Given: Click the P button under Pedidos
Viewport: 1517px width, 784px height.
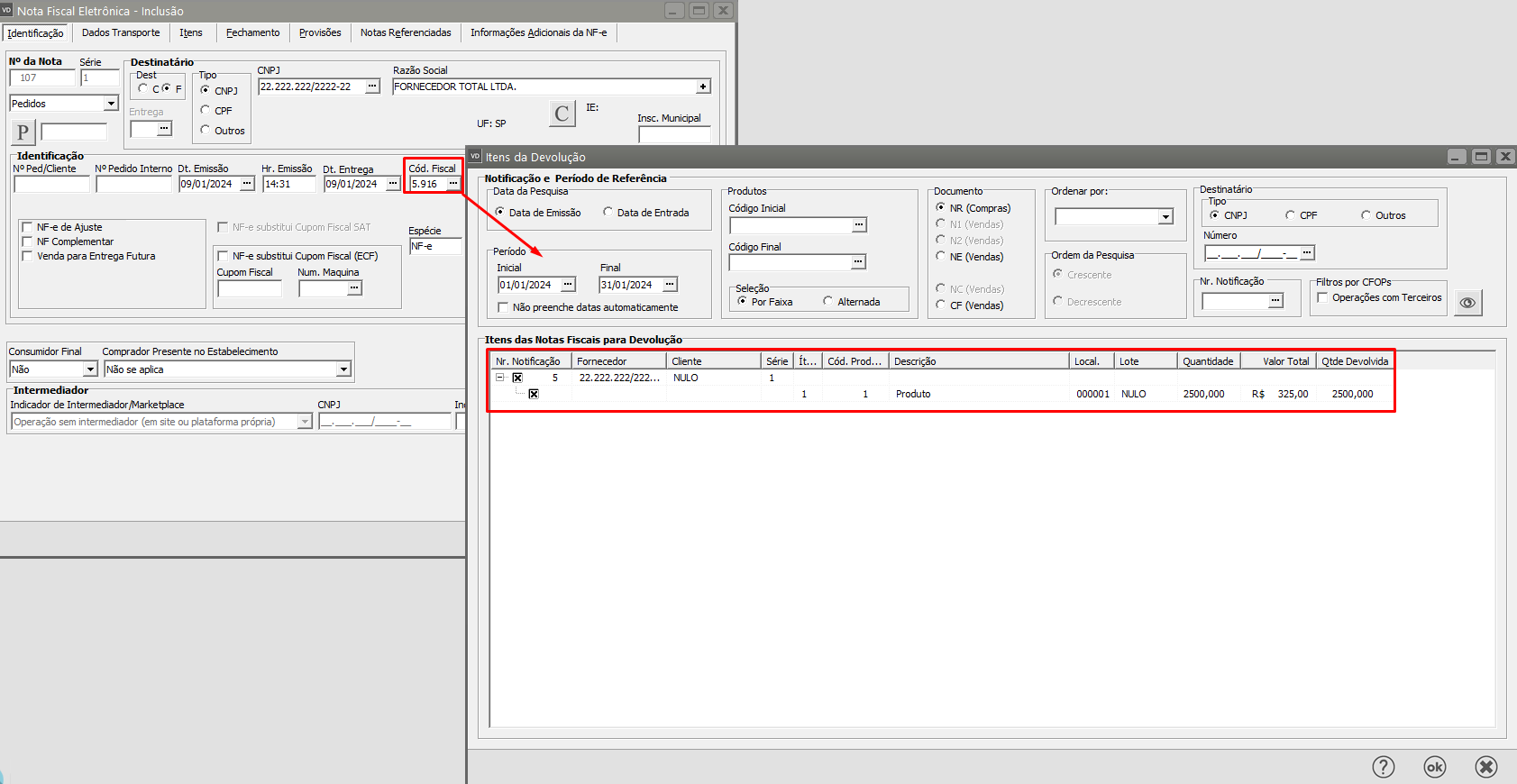Looking at the screenshot, I should pos(23,132).
